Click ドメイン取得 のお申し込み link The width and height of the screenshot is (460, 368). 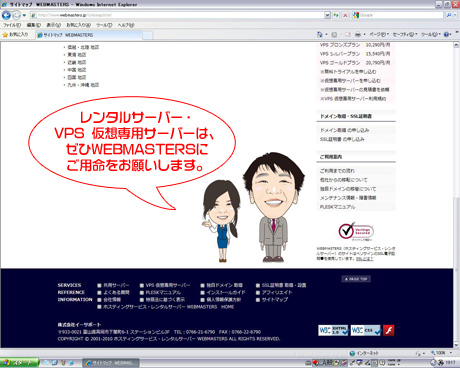coord(344,130)
